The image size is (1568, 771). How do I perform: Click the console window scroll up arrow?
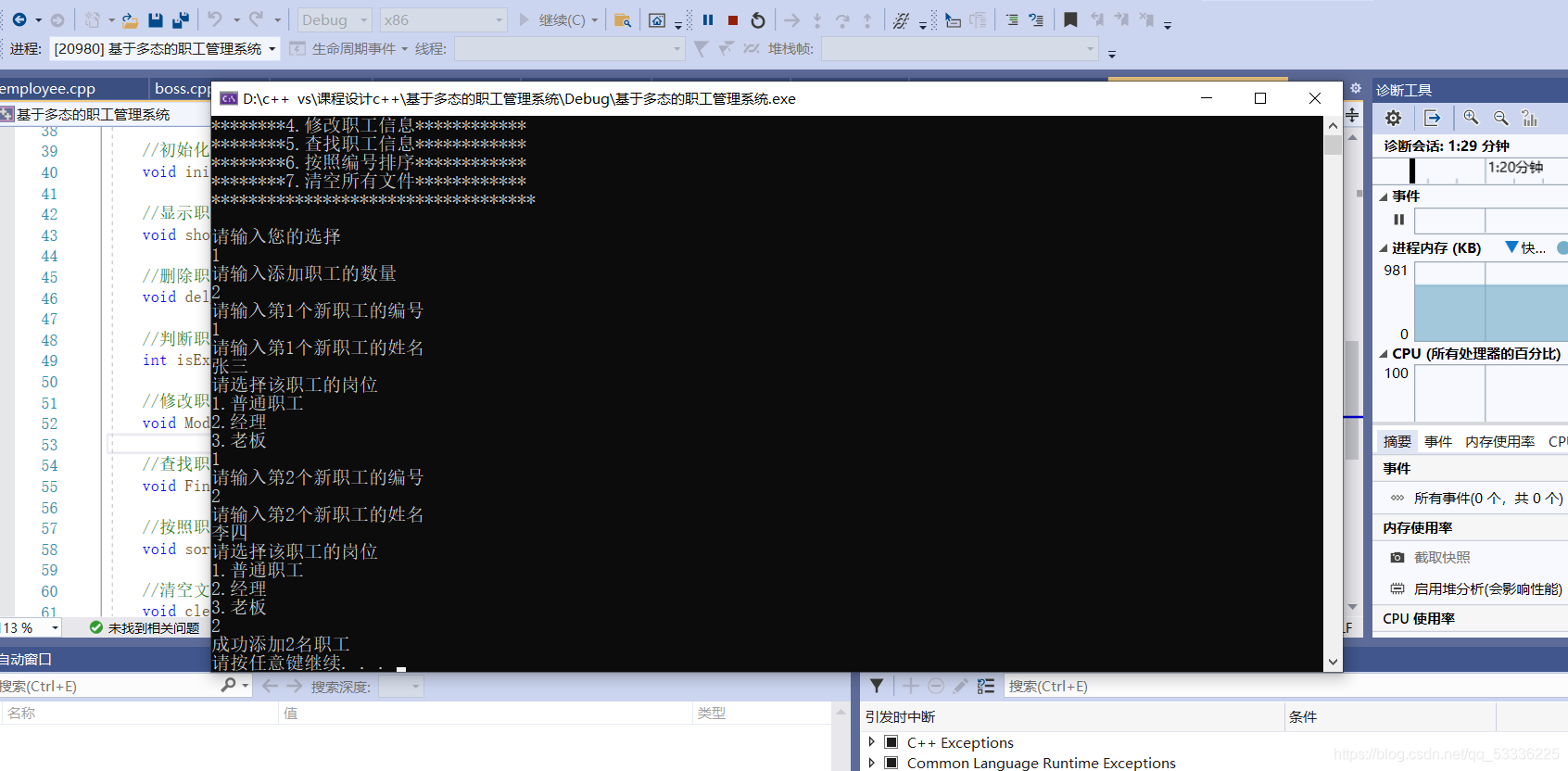[1333, 125]
